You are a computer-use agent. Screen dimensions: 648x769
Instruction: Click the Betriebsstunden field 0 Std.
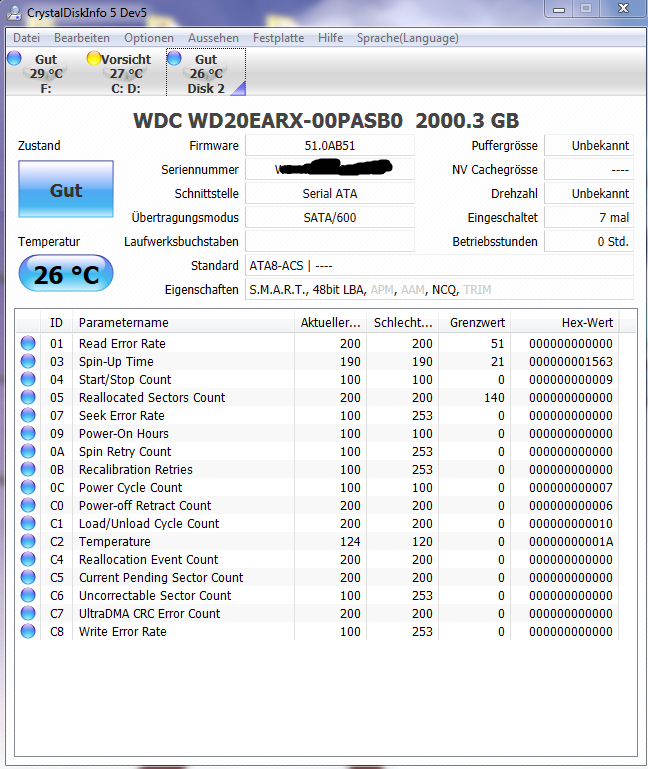(589, 242)
